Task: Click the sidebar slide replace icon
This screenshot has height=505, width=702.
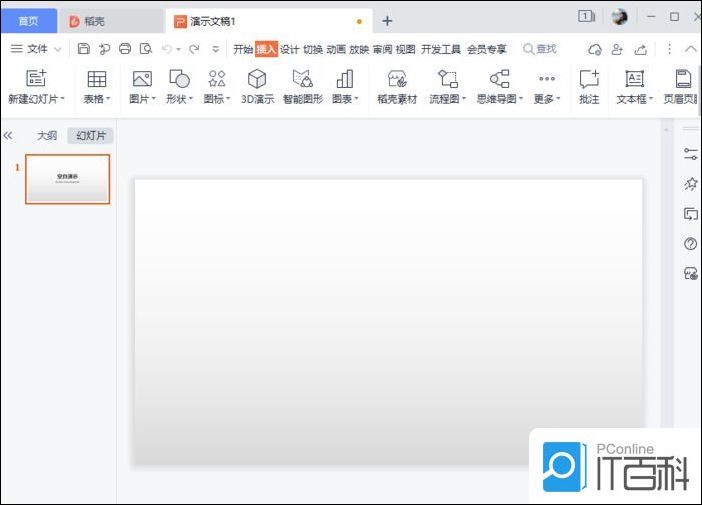Action: coord(690,214)
